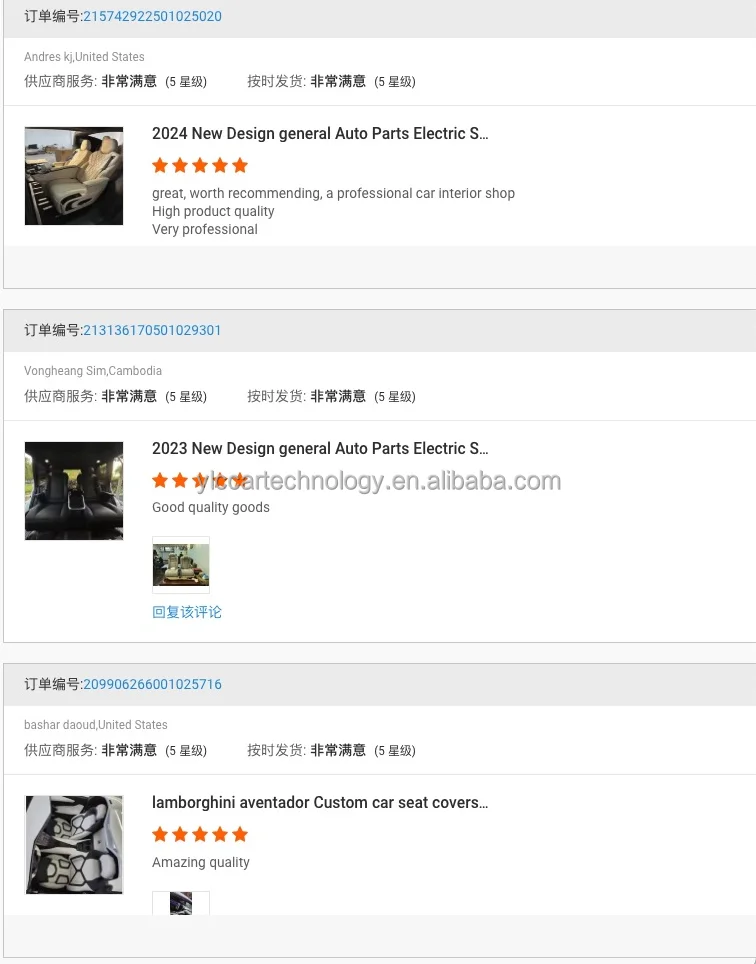The width and height of the screenshot is (756, 964).
Task: Click the Good quality goods review text
Action: click(x=211, y=507)
